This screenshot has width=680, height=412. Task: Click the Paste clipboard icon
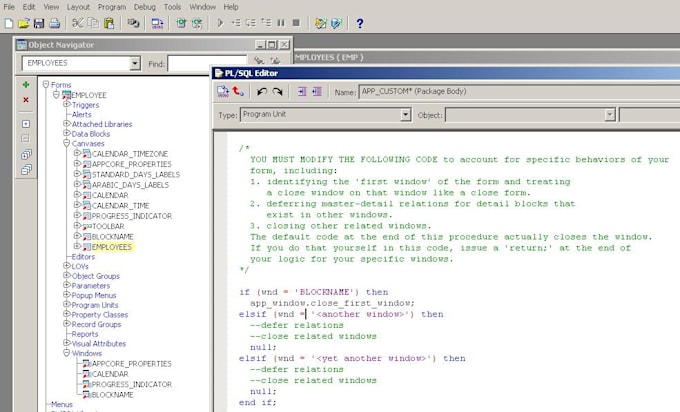pyautogui.click(x=109, y=23)
